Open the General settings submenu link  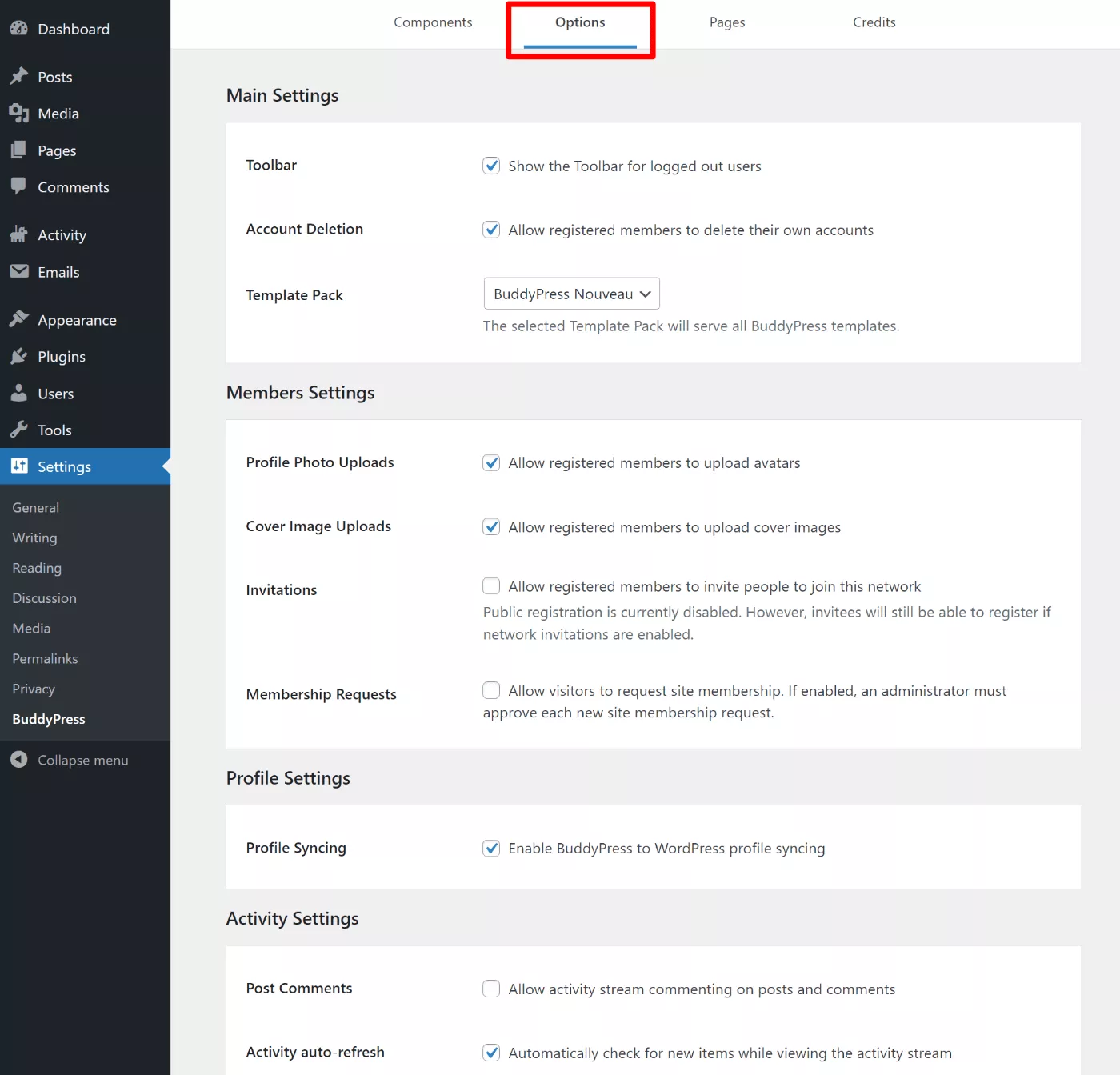pos(36,507)
